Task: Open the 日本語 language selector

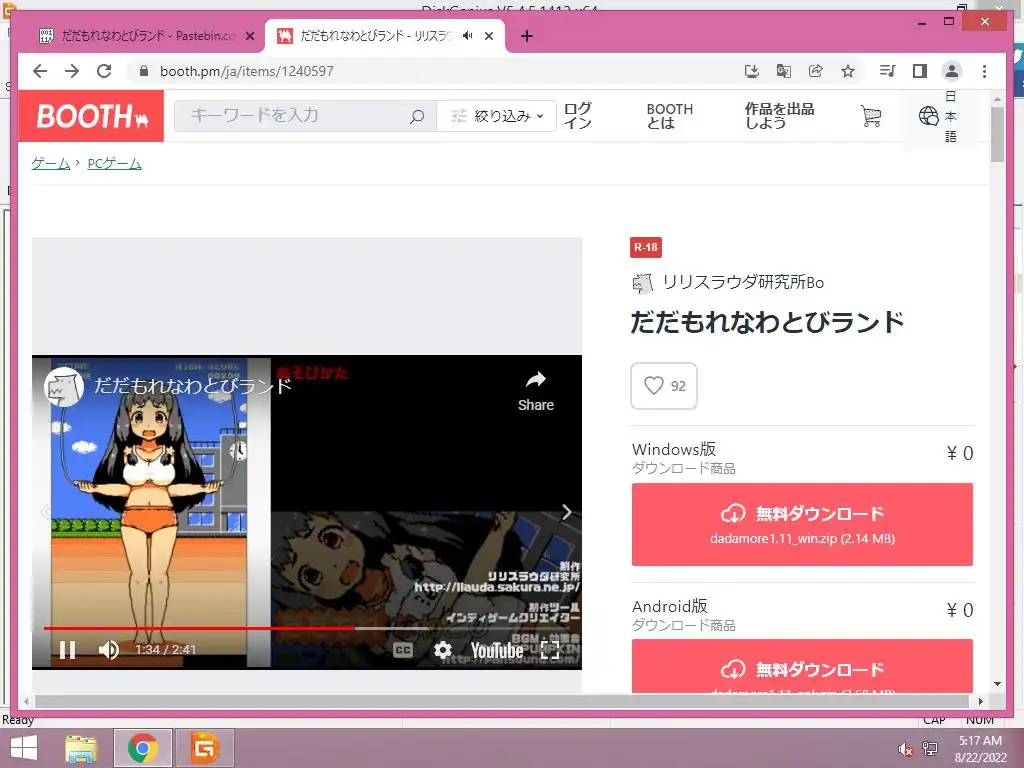Action: tap(938, 116)
